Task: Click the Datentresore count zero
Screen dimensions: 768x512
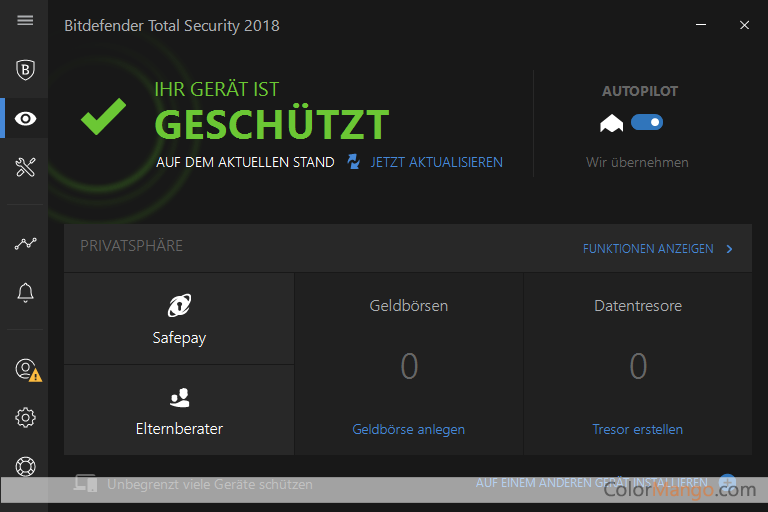Action: pyautogui.click(x=638, y=366)
